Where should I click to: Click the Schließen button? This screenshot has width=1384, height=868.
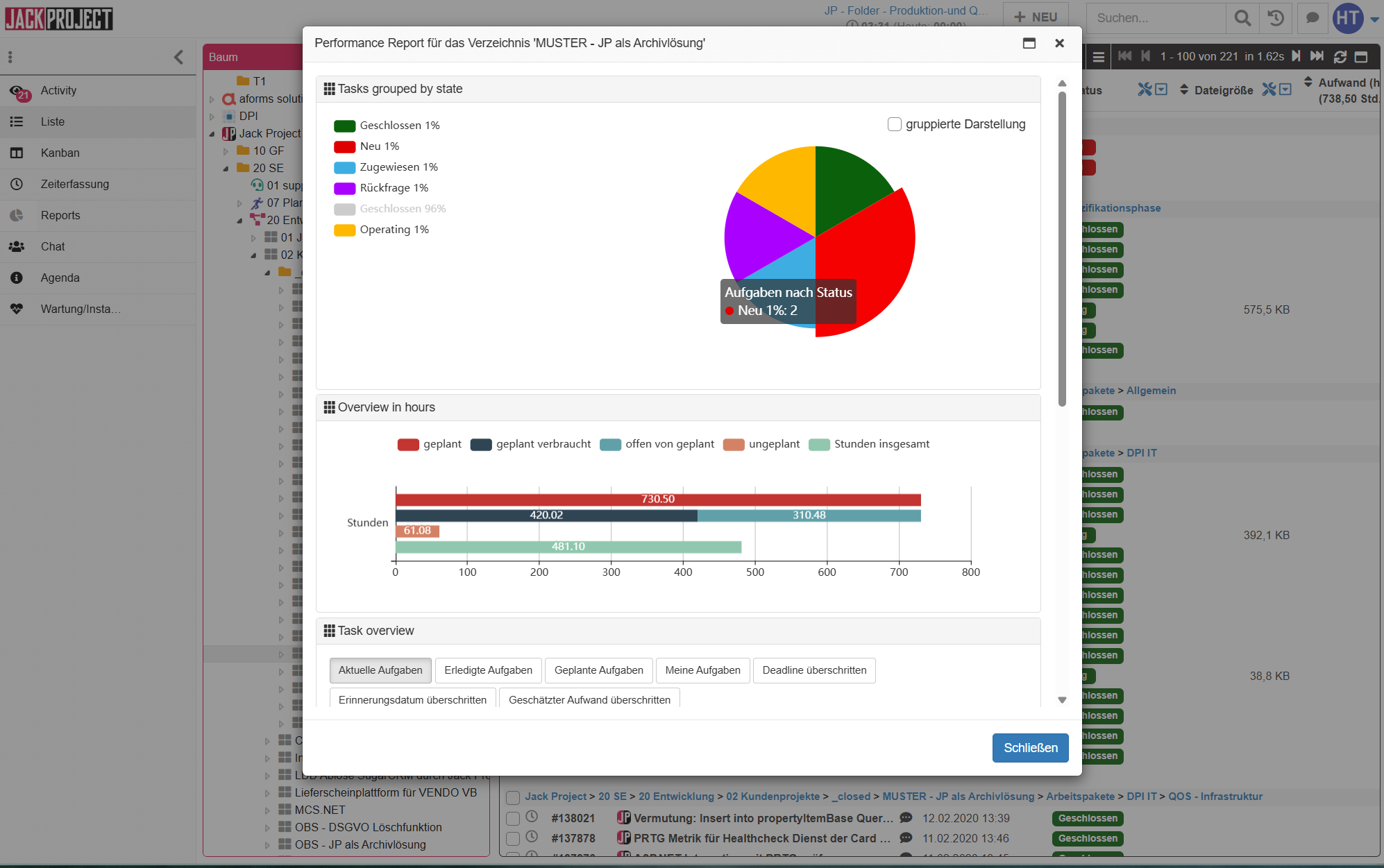1030,748
